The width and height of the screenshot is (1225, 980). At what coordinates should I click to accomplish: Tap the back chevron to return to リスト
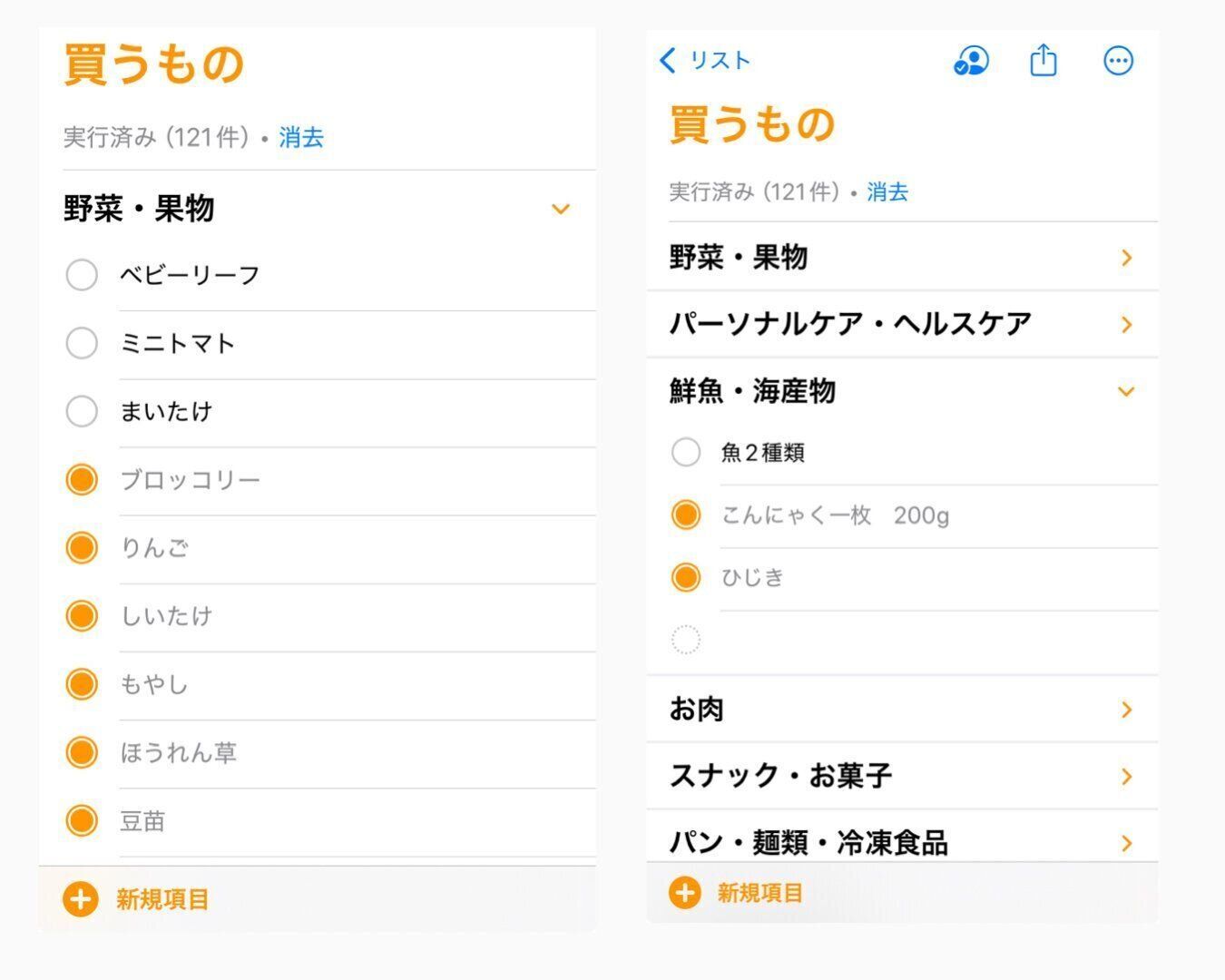tap(667, 60)
